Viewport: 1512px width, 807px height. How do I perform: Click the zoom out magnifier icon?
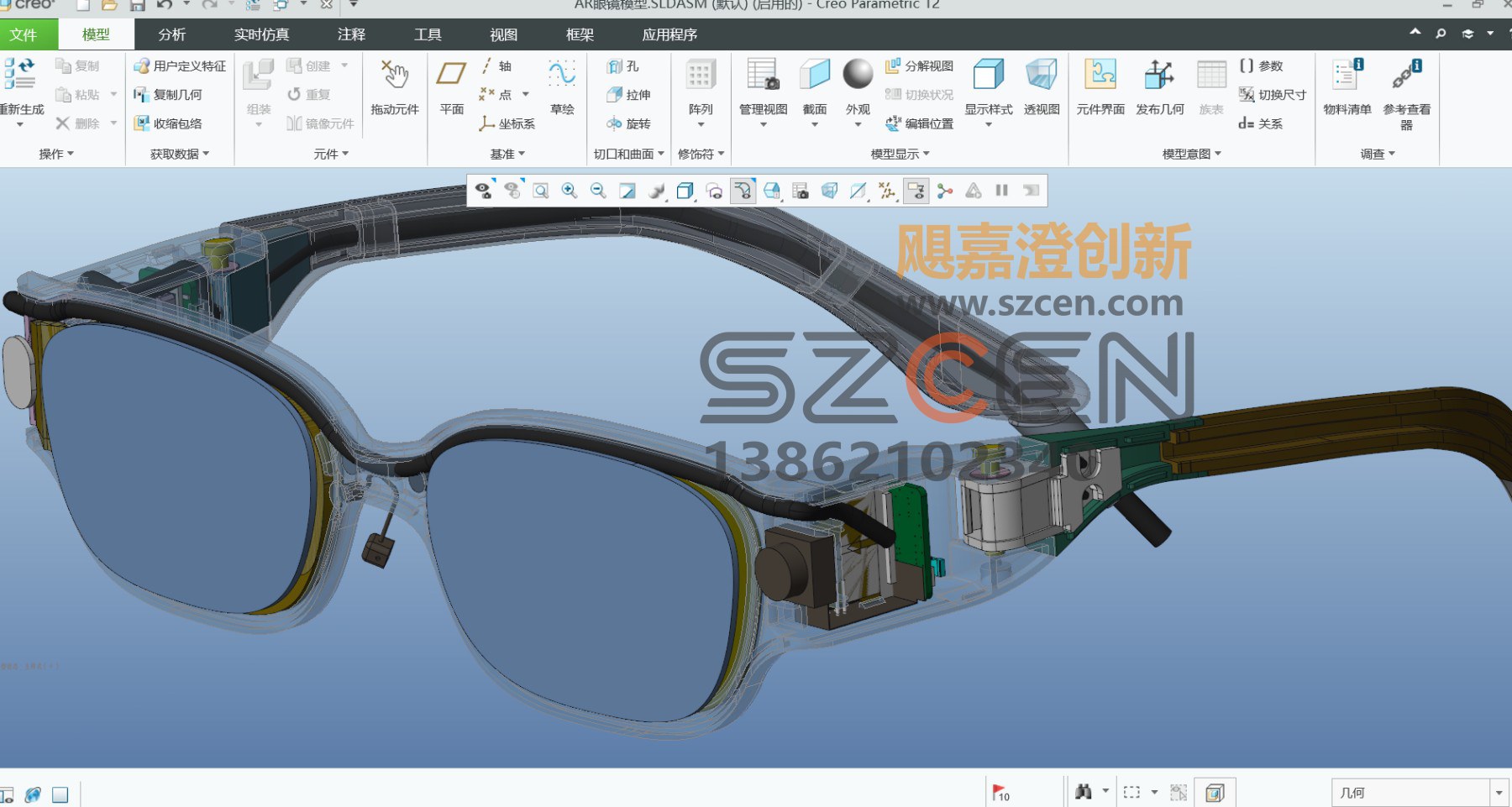click(598, 191)
